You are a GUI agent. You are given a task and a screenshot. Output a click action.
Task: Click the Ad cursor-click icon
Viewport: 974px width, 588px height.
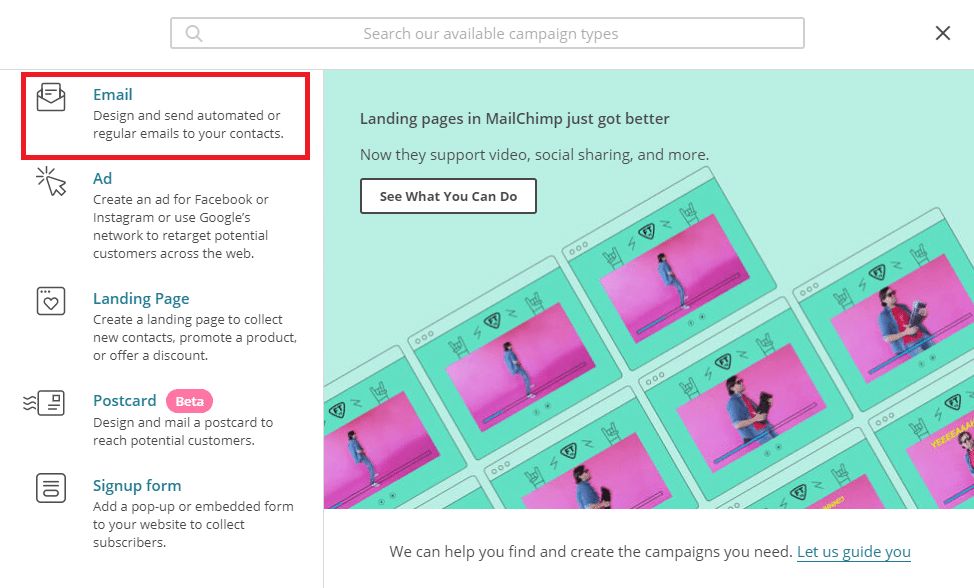[x=51, y=181]
